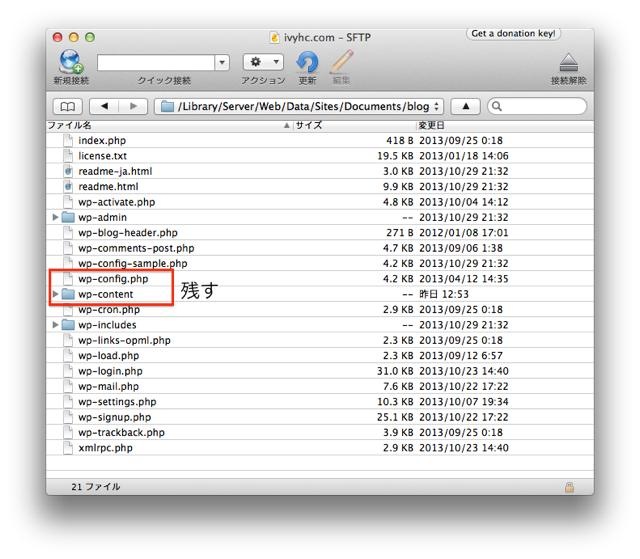640x559 pixels.
Task: Open the Quick Connect dropdown arrow
Action: click(x=222, y=62)
